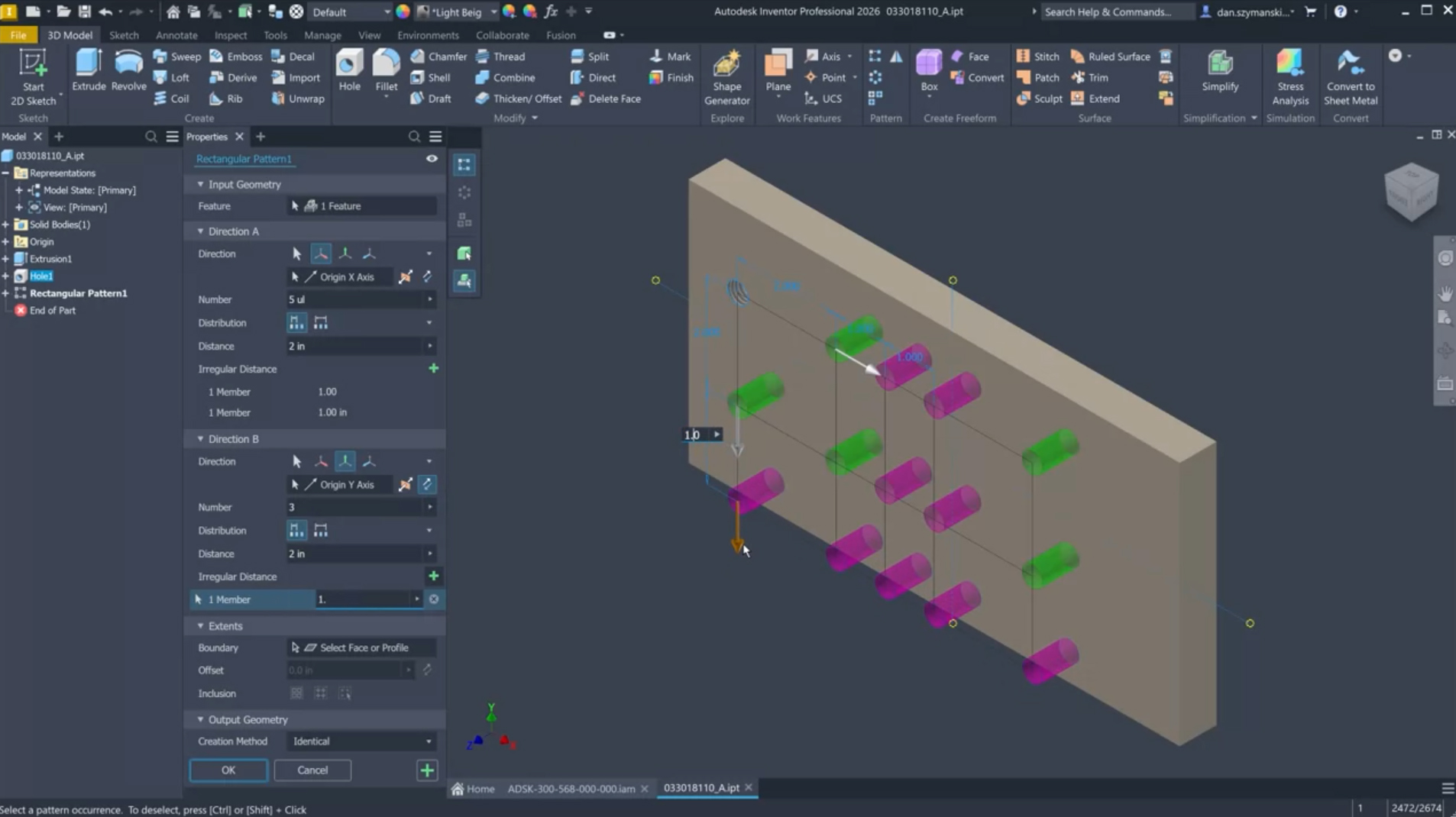Confirm pattern with OK button
This screenshot has height=817, width=1456.
228,770
